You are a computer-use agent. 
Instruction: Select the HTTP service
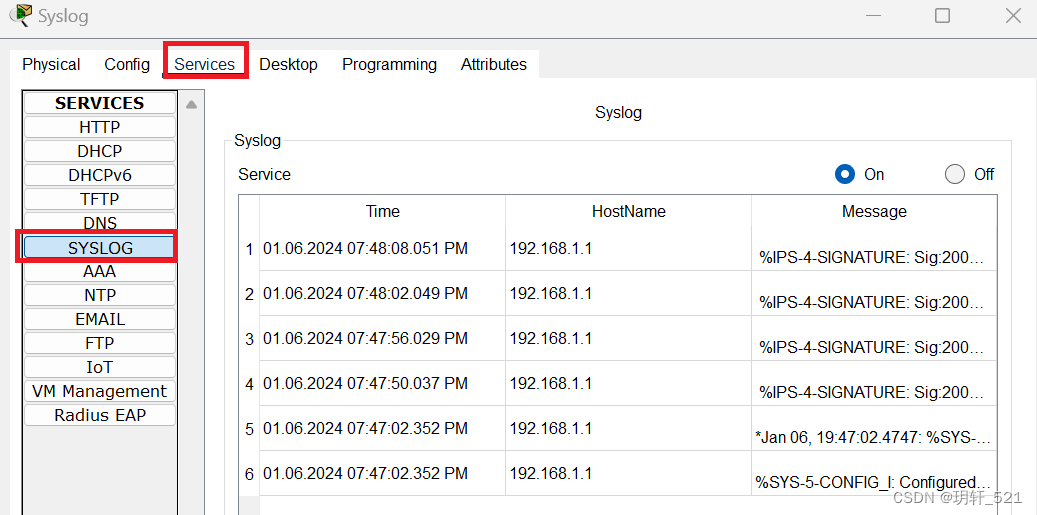point(100,127)
